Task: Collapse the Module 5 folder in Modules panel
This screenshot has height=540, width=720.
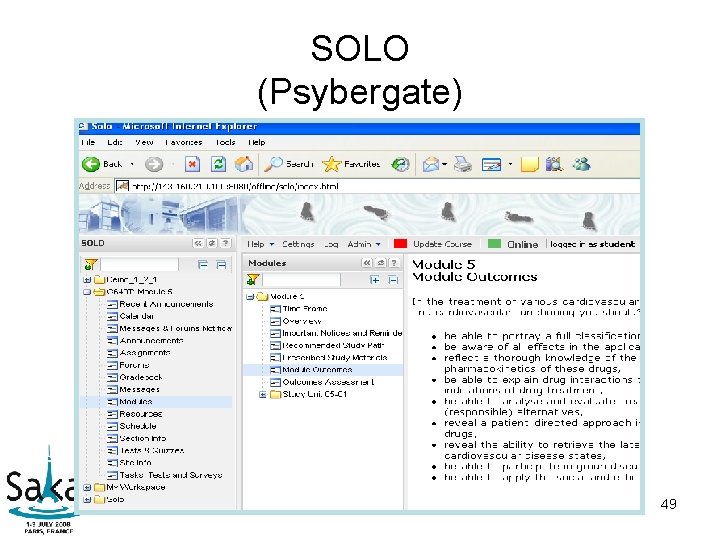Action: [x=250, y=297]
